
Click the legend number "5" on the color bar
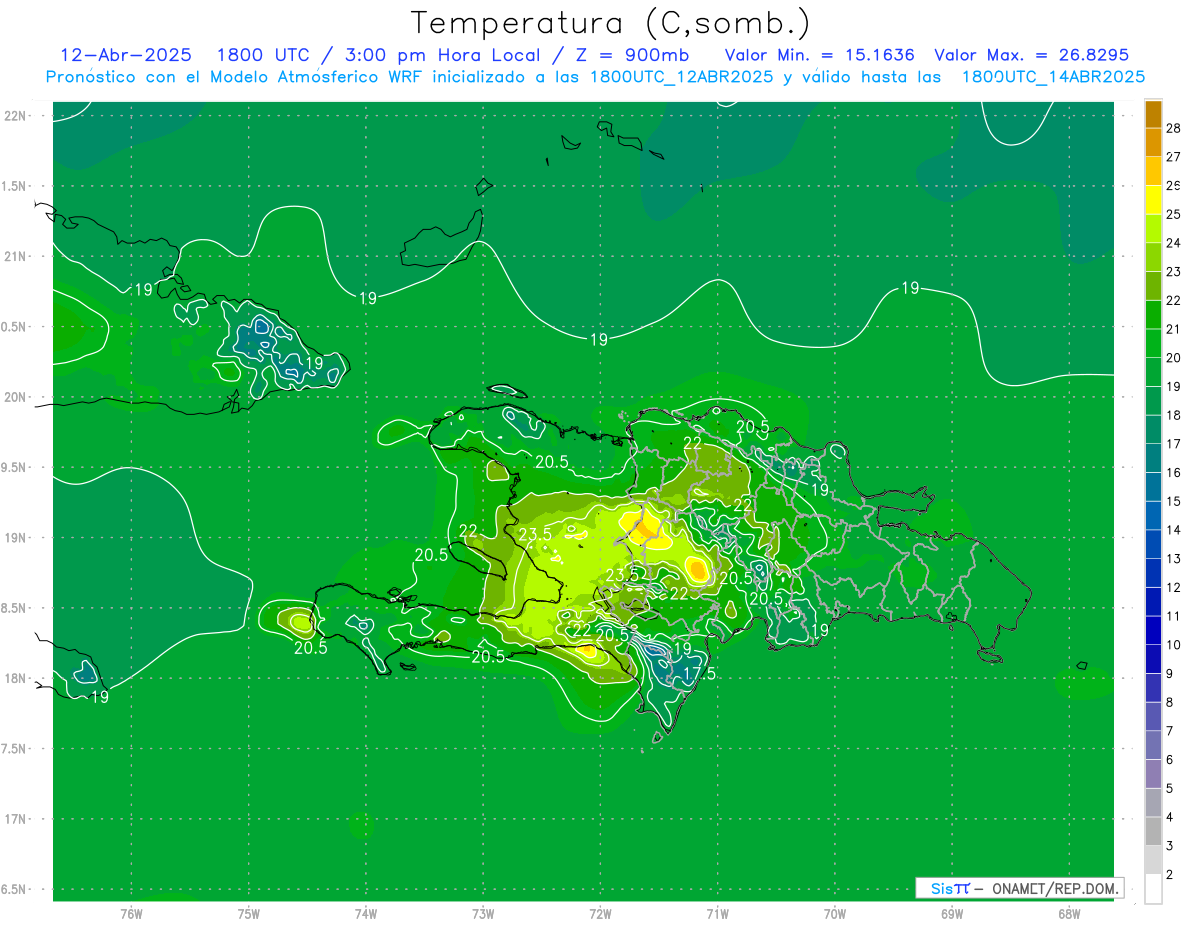point(1171,789)
